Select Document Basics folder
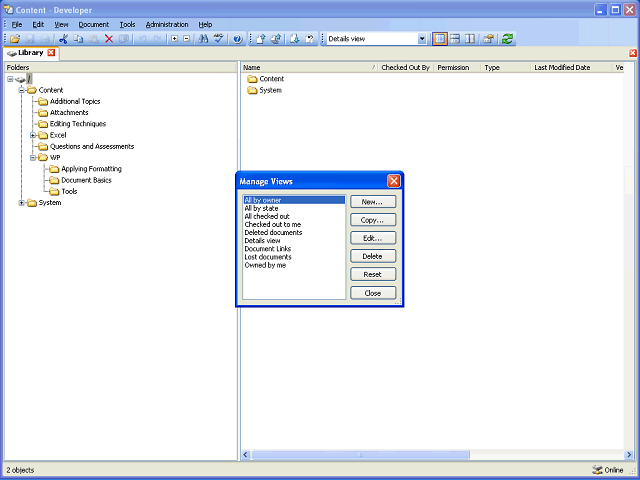The image size is (640, 480). click(x=86, y=180)
